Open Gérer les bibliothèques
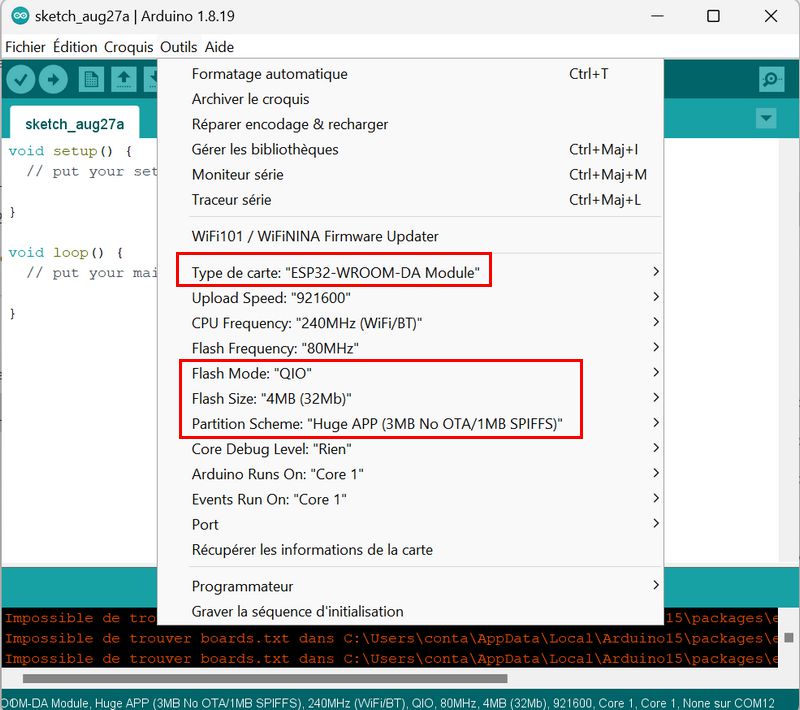 click(410, 149)
